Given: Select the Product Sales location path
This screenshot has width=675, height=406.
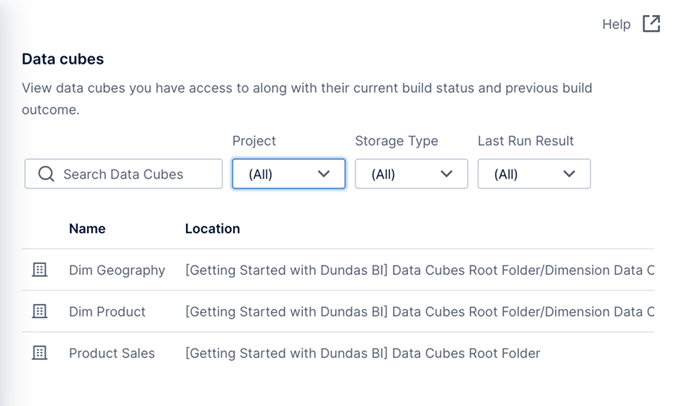Looking at the screenshot, I should pos(362,353).
